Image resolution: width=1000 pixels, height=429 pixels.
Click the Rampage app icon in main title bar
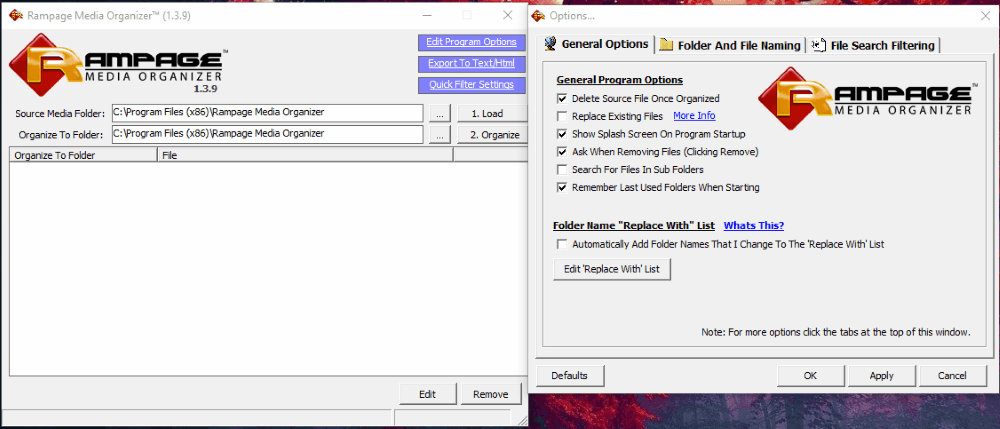(x=15, y=15)
